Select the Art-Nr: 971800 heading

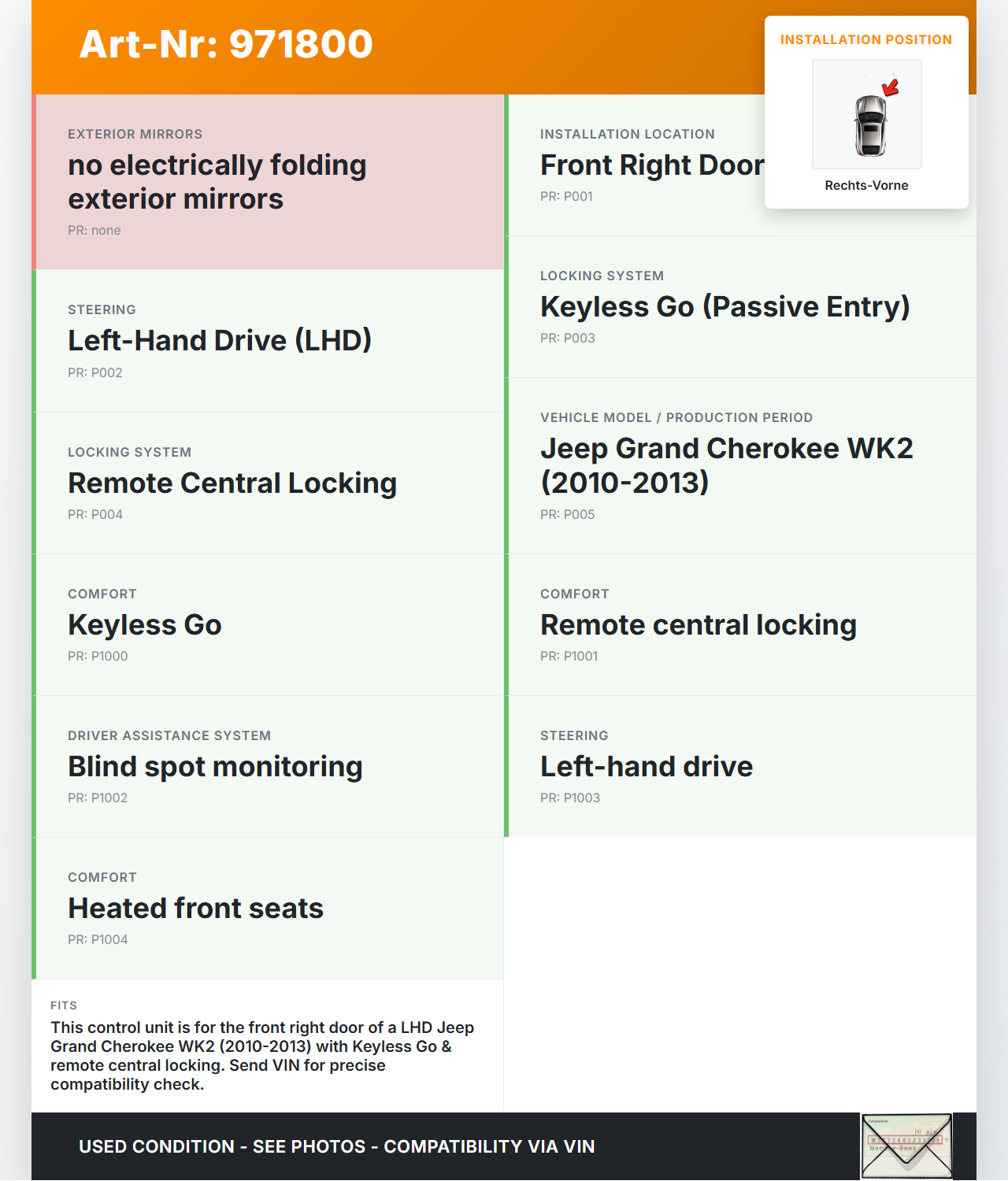point(226,44)
